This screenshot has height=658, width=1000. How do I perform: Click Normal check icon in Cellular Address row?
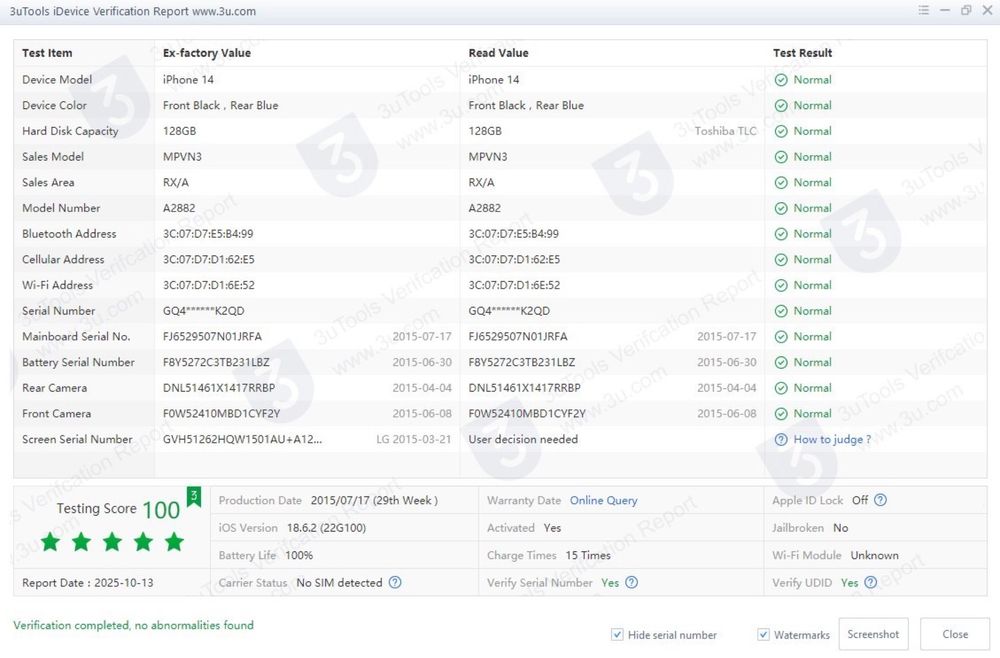point(781,260)
